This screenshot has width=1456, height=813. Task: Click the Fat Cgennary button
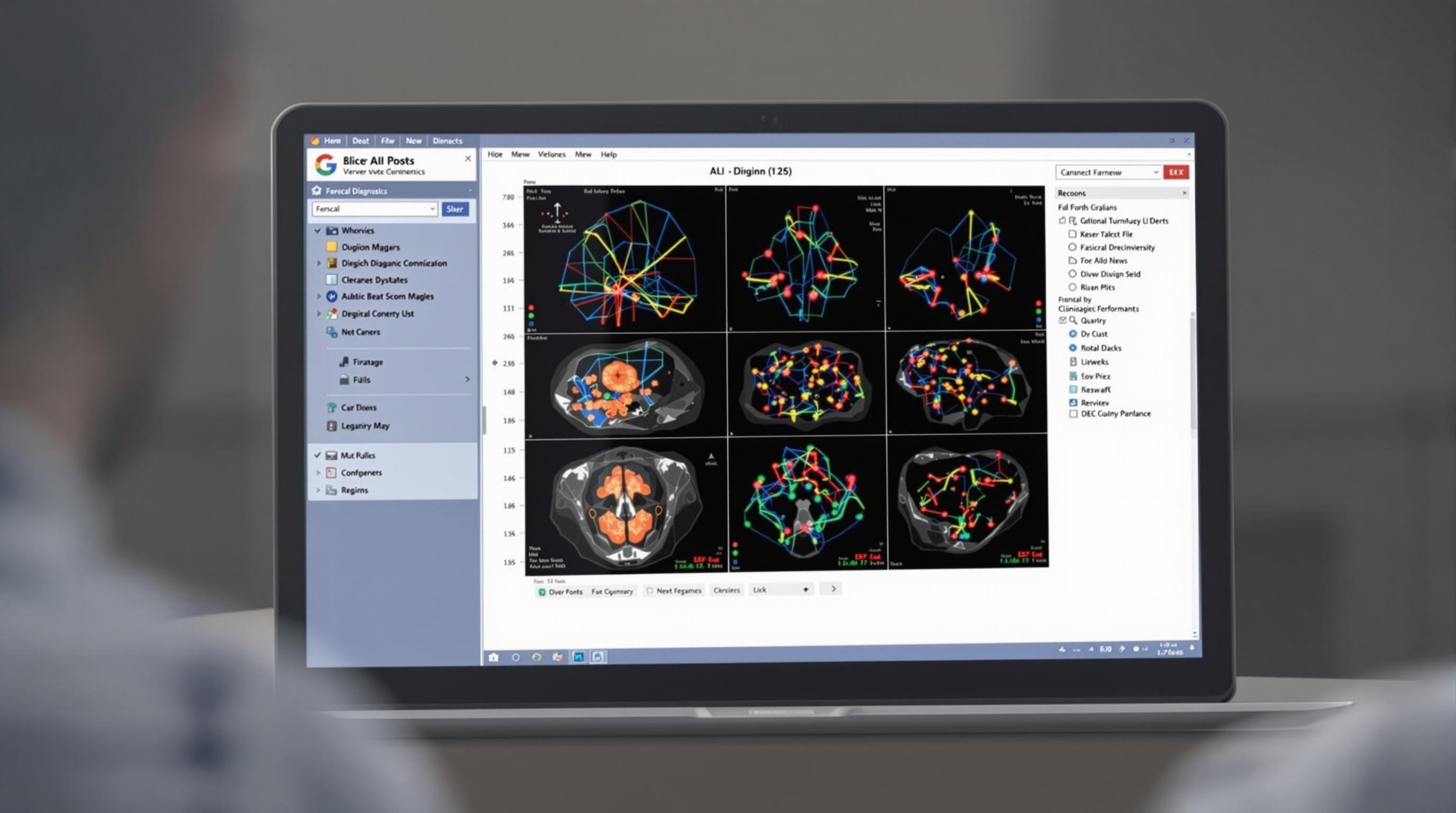point(612,591)
